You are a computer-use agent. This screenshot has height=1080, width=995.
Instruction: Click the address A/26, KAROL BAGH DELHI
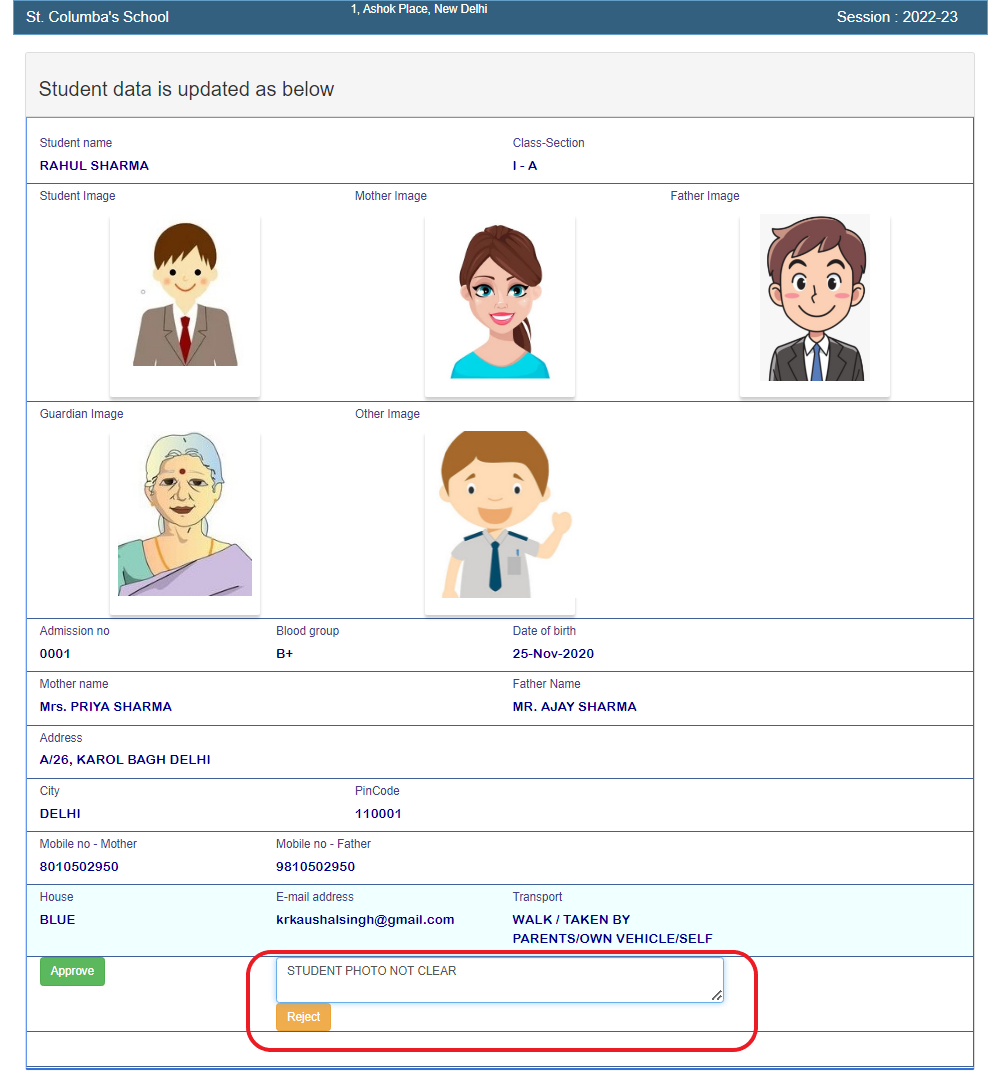pyautogui.click(x=125, y=760)
